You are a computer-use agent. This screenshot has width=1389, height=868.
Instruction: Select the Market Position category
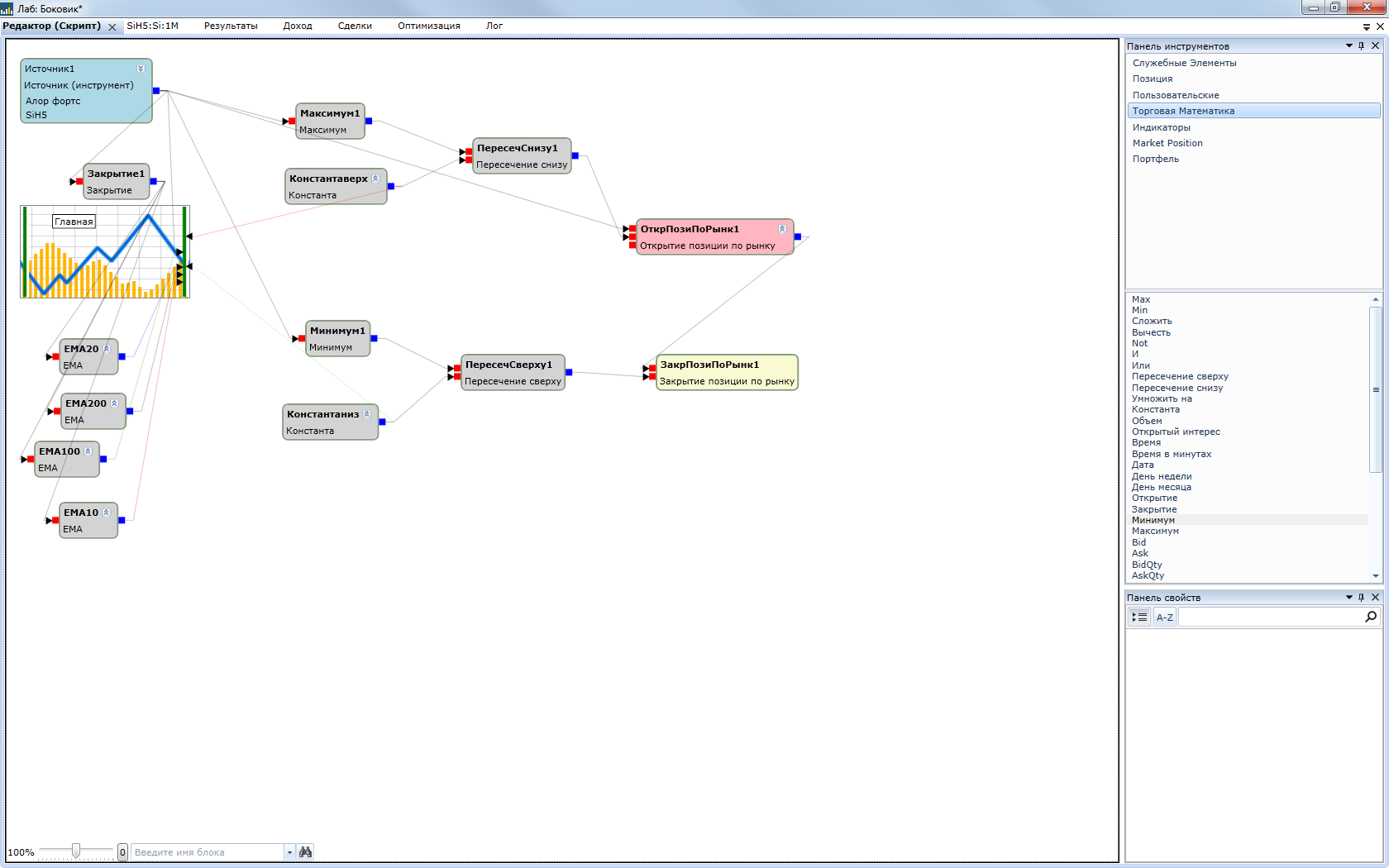(1253, 143)
